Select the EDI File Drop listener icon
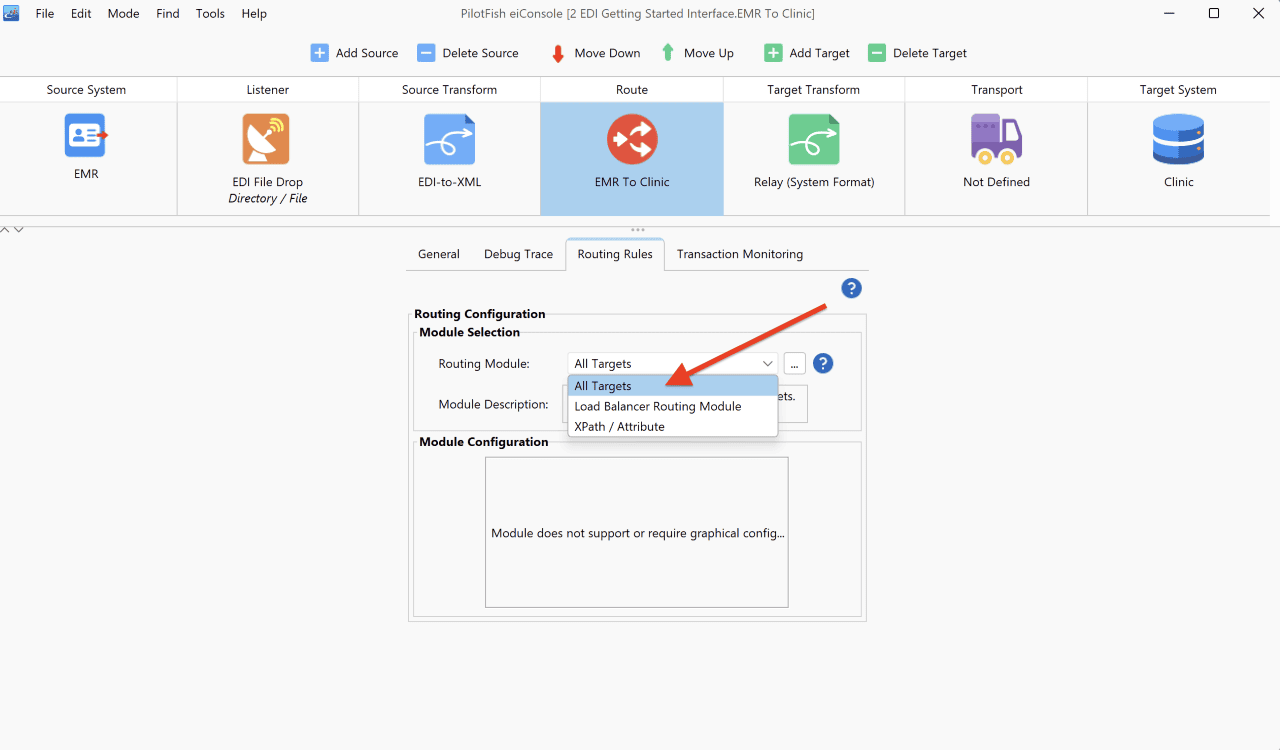This screenshot has height=750, width=1280. pos(266,139)
